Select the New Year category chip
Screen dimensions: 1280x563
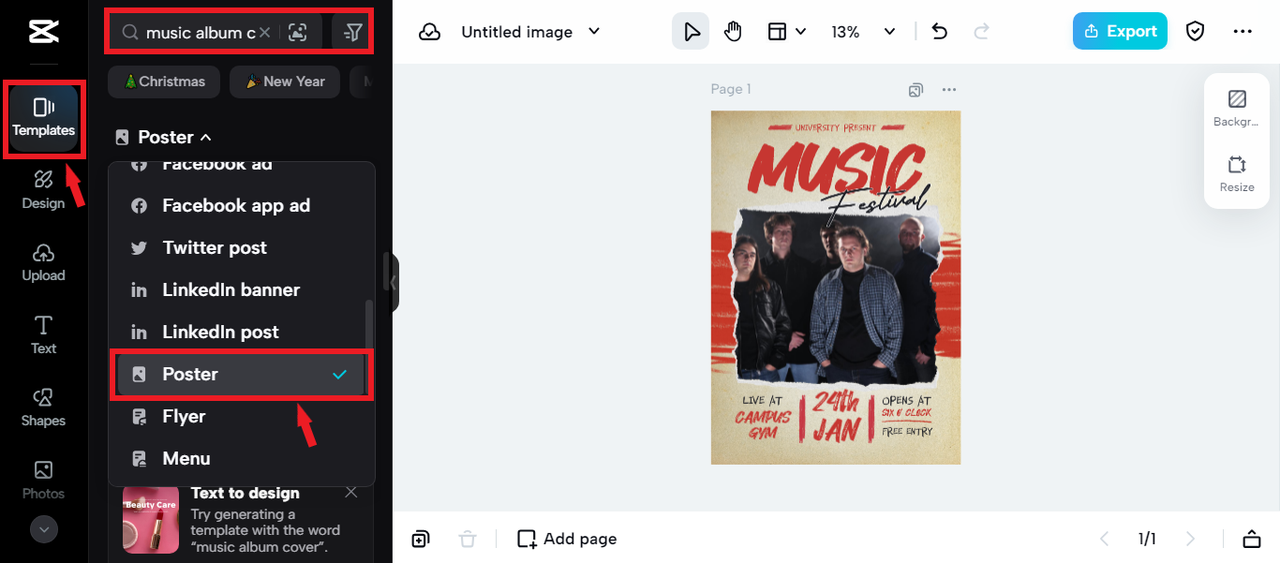pos(285,82)
